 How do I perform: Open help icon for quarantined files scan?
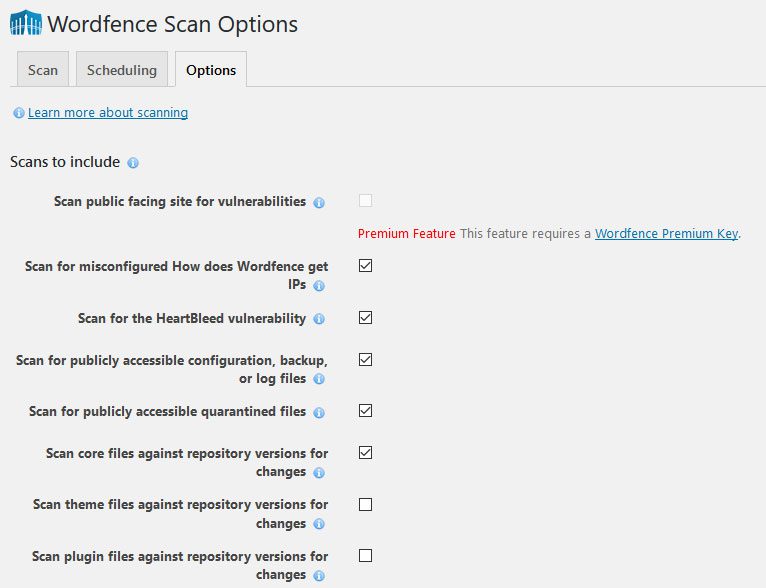pyautogui.click(x=319, y=413)
